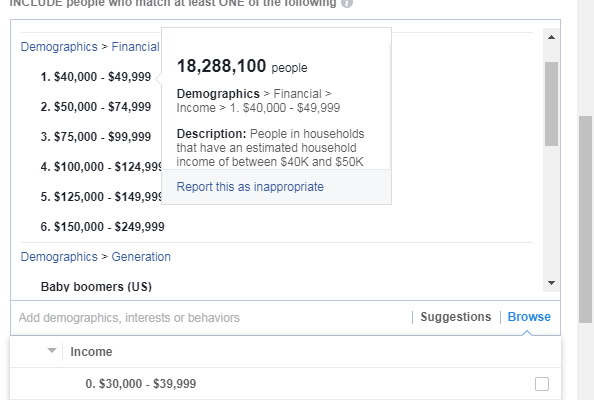Click Report this as inappropriate link

(x=250, y=187)
